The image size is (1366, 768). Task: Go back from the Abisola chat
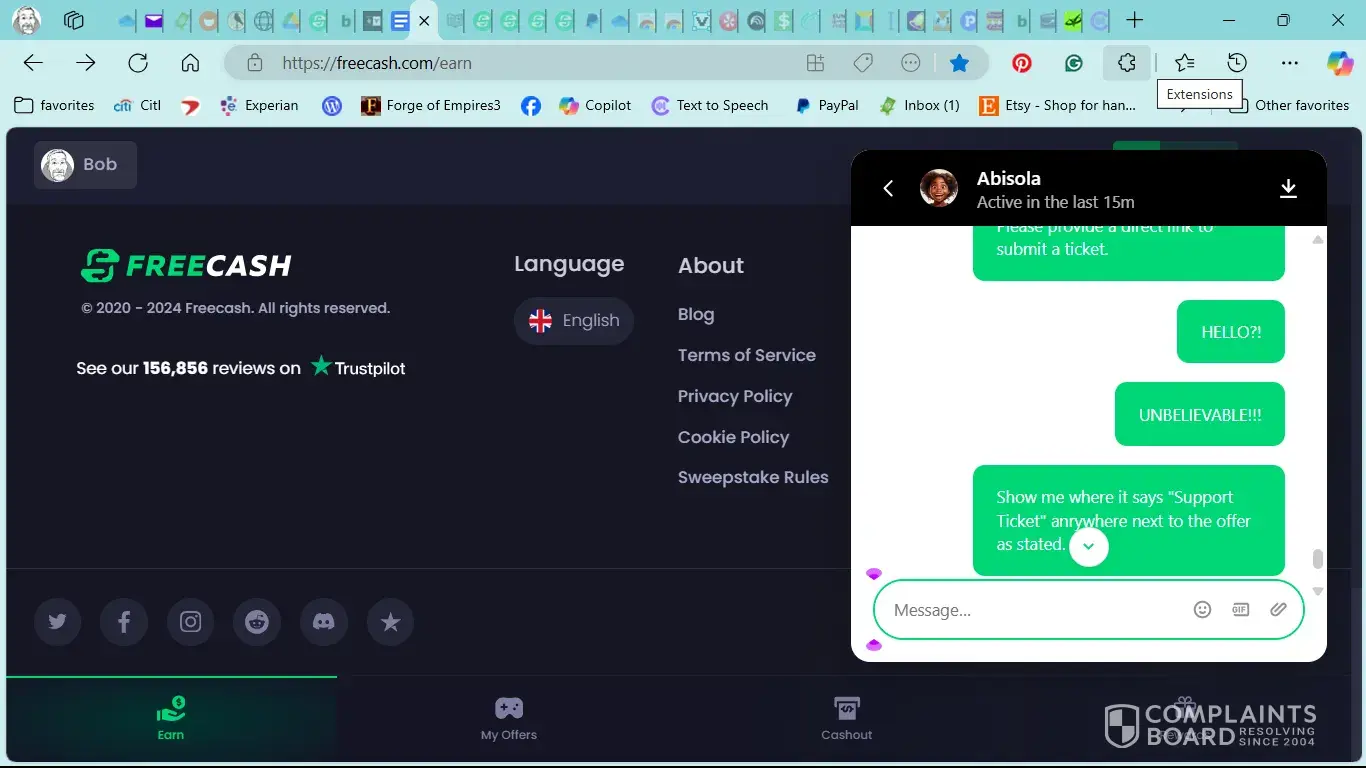(888, 188)
